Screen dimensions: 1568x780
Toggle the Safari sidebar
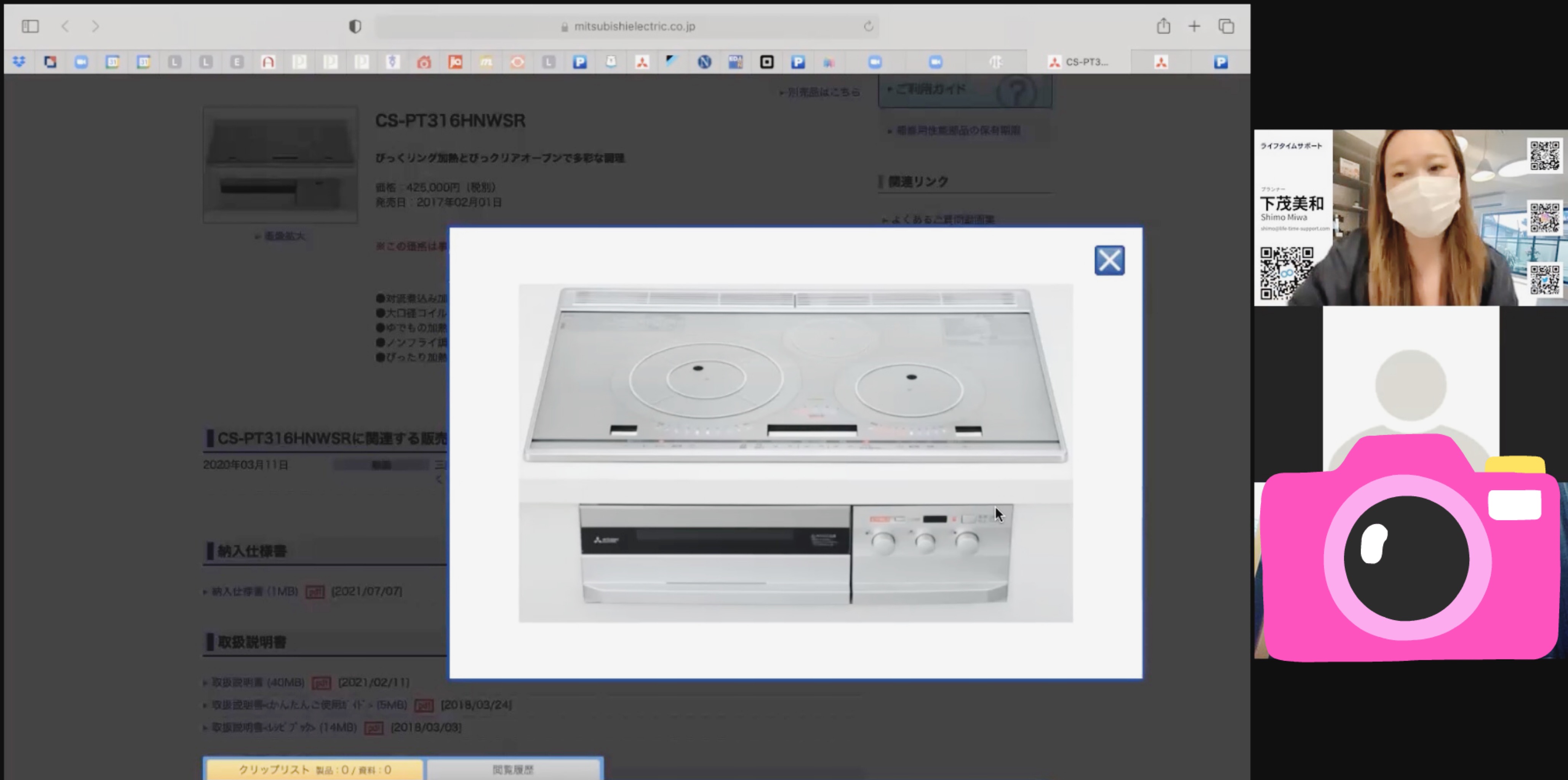(x=30, y=26)
